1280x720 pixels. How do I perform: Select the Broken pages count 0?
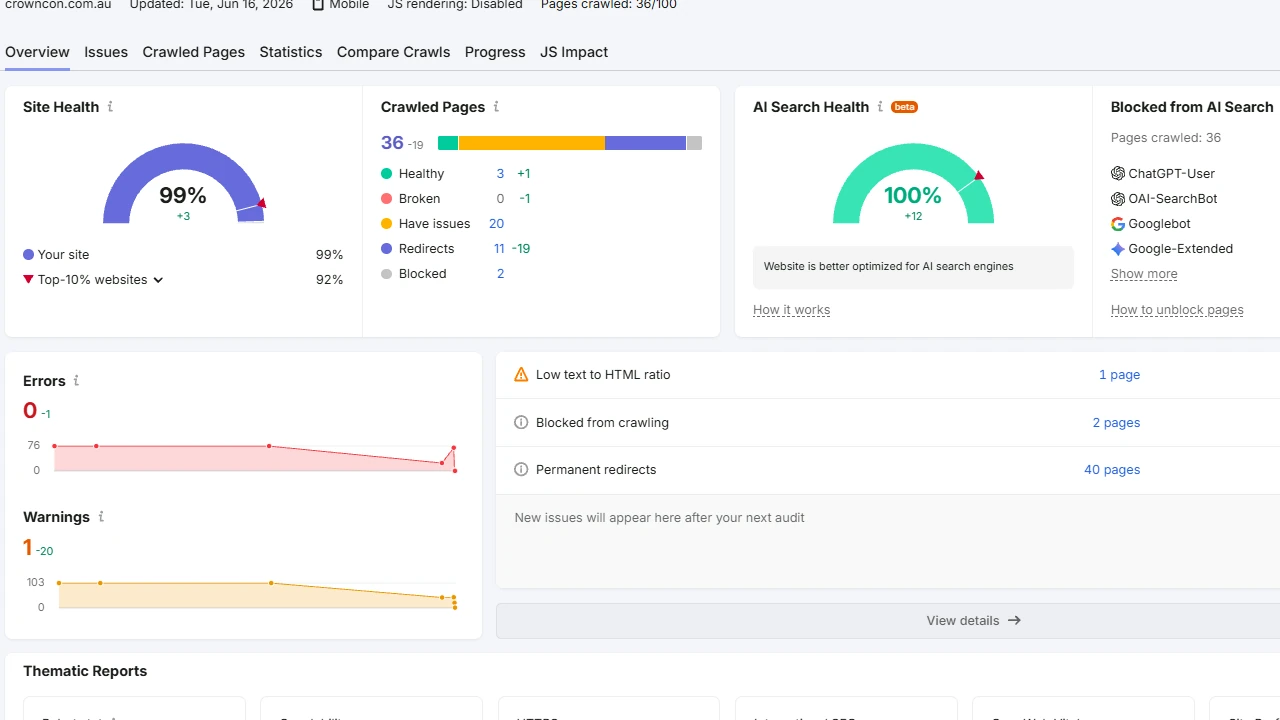pyautogui.click(x=500, y=198)
